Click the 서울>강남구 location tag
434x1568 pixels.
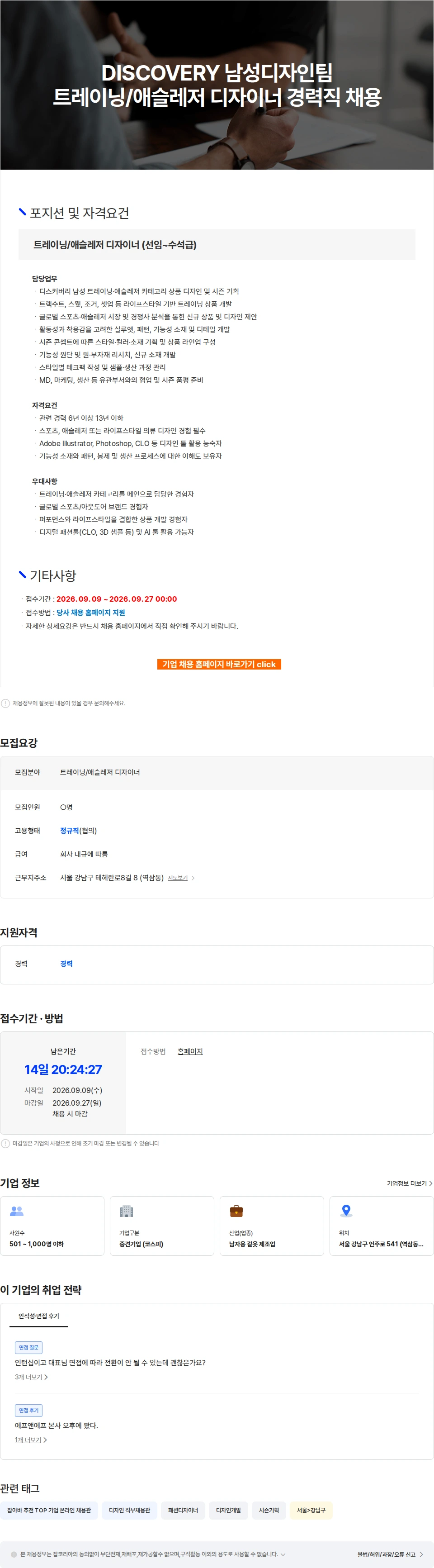coord(311,1510)
